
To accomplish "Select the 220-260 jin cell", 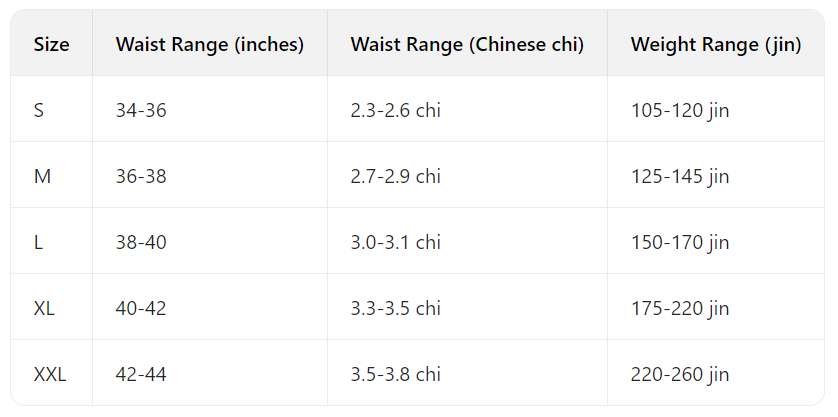I will (680, 374).
